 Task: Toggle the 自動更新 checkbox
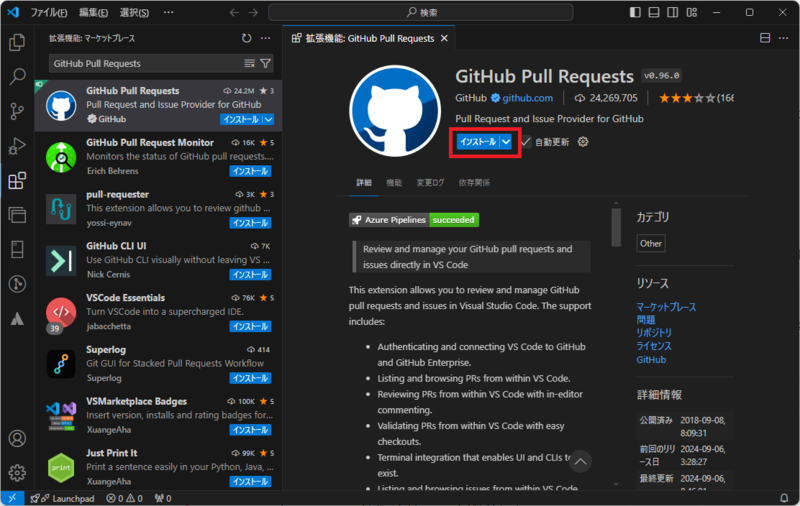click(x=526, y=142)
